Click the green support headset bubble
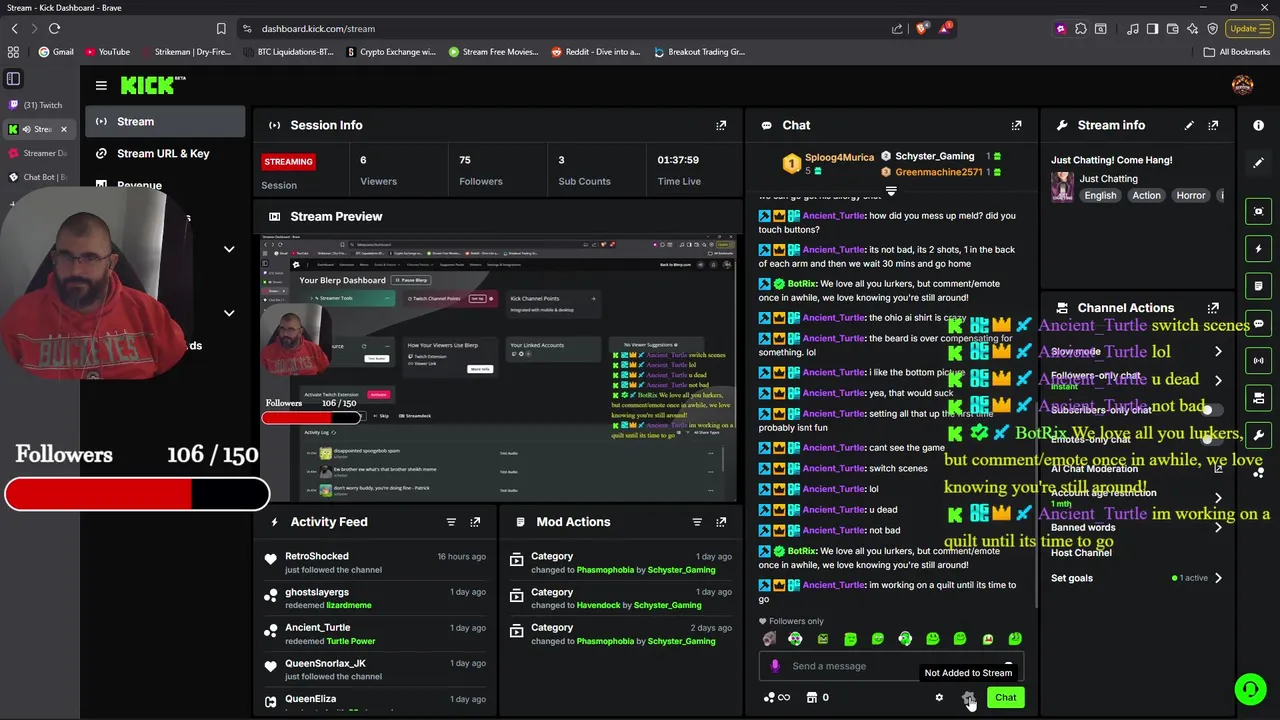The width and height of the screenshot is (1280, 720). [1250, 689]
